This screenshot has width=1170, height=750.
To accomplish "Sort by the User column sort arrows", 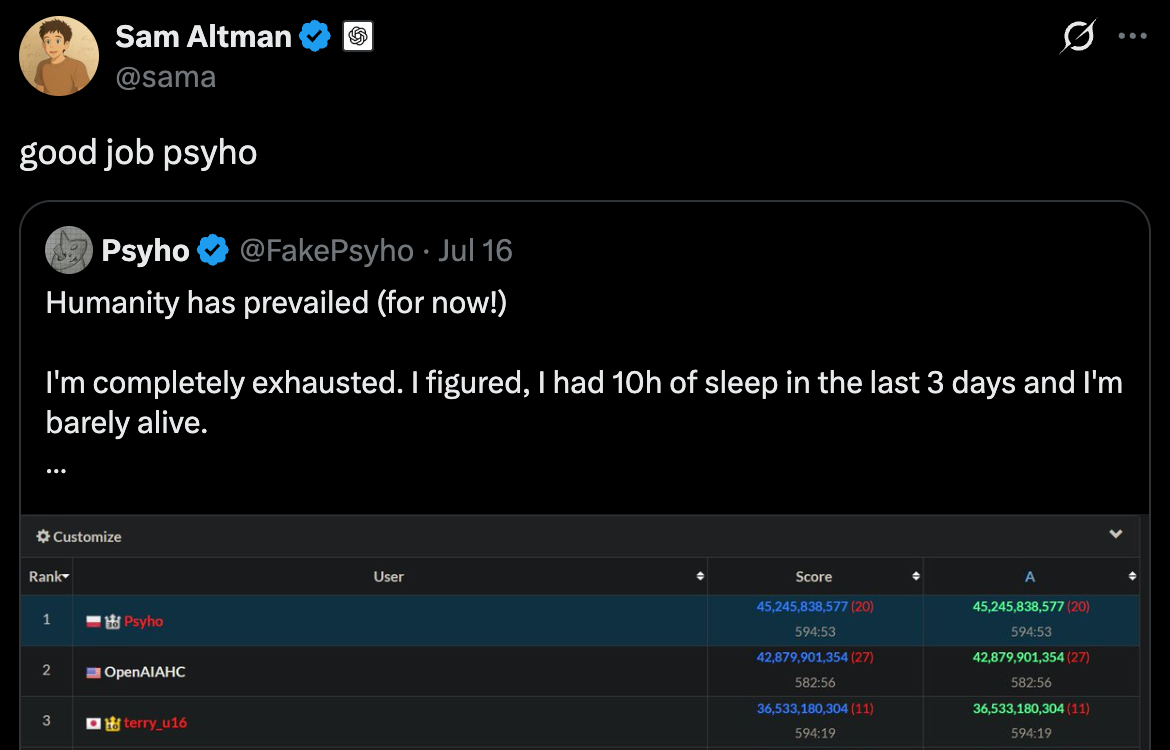I will (x=700, y=577).
